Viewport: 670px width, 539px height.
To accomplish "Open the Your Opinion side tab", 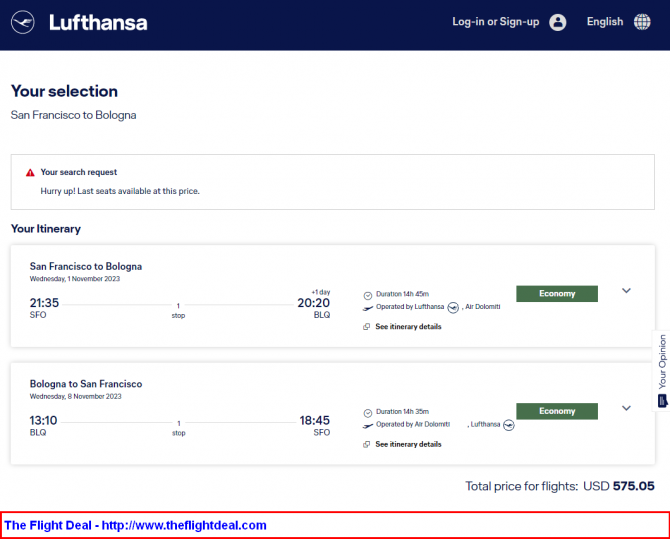I will [661, 371].
